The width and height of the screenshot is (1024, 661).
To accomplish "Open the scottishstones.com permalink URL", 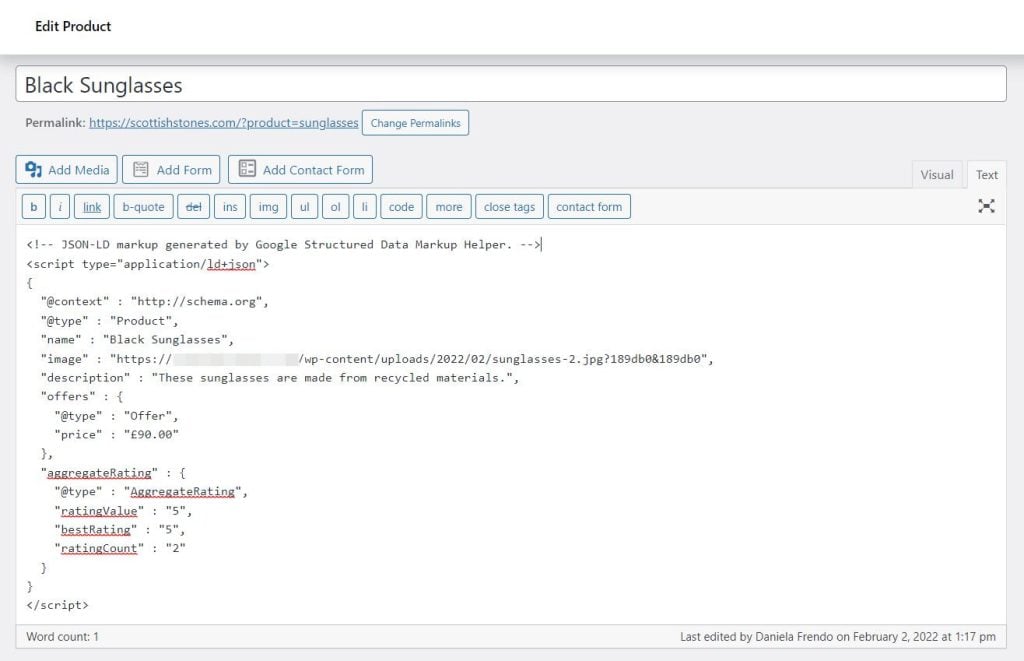I will tap(222, 122).
